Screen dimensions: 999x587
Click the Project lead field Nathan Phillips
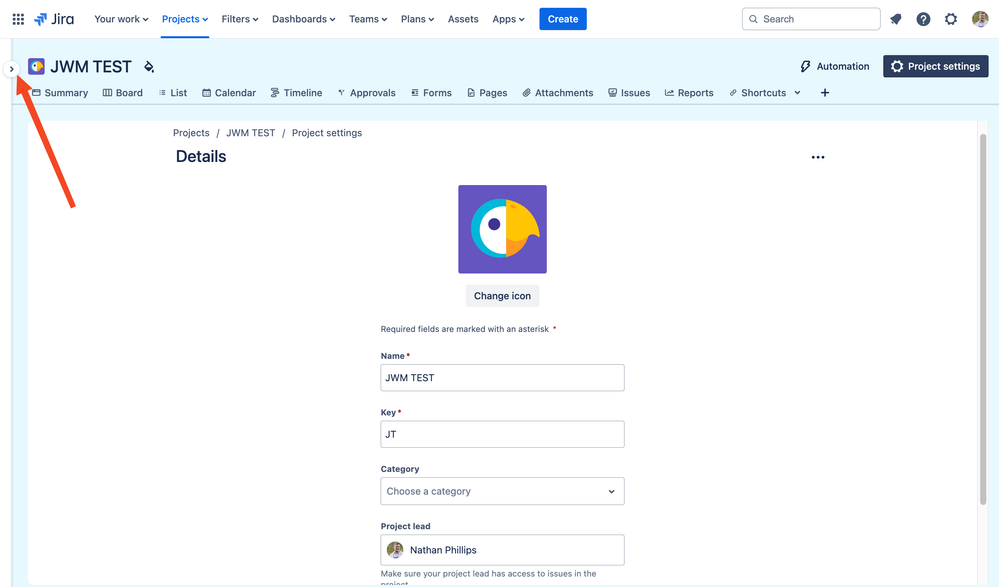pos(502,550)
